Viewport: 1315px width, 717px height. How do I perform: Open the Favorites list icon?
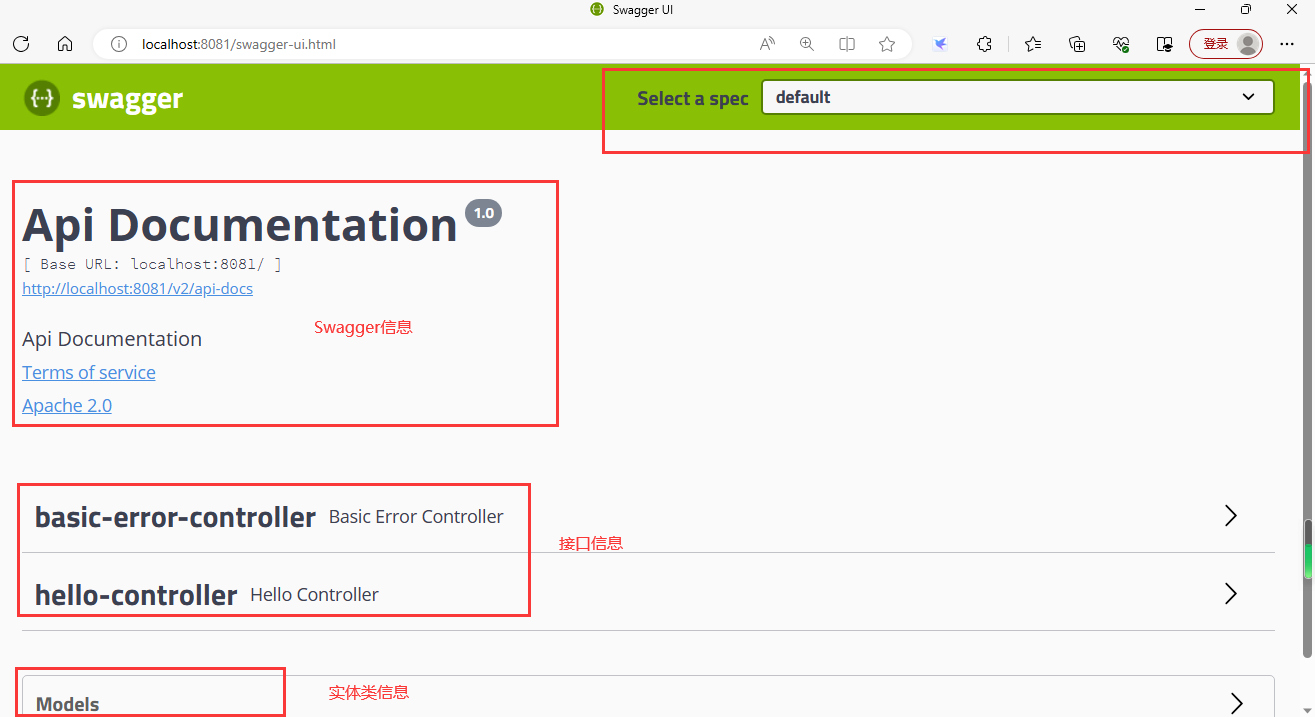pos(1033,44)
